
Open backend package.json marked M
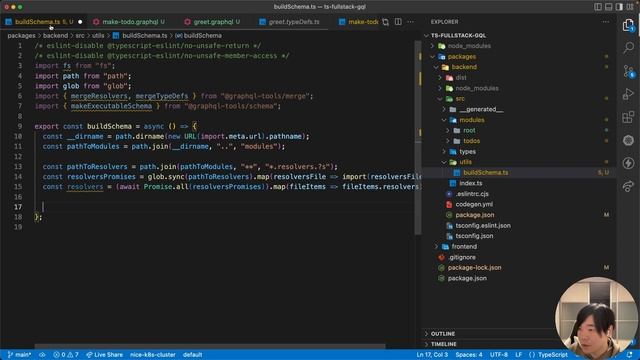click(x=474, y=215)
